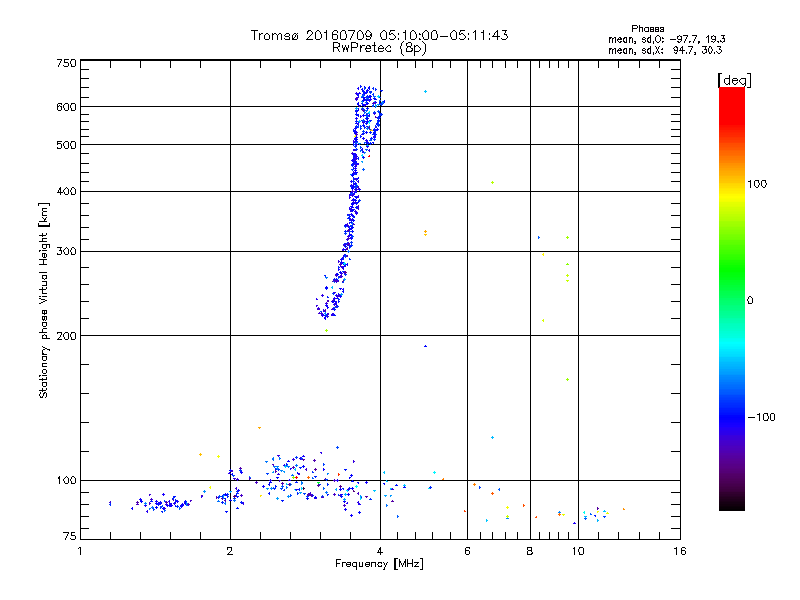Click the dense blue F-layer trace cluster
The image size is (800, 600).
click(352, 204)
